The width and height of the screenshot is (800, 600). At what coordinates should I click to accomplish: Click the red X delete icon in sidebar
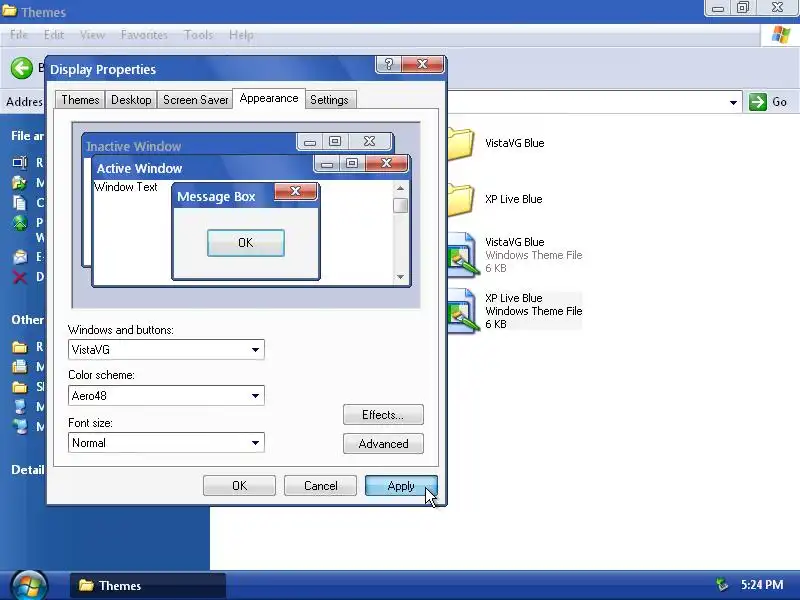[20, 277]
